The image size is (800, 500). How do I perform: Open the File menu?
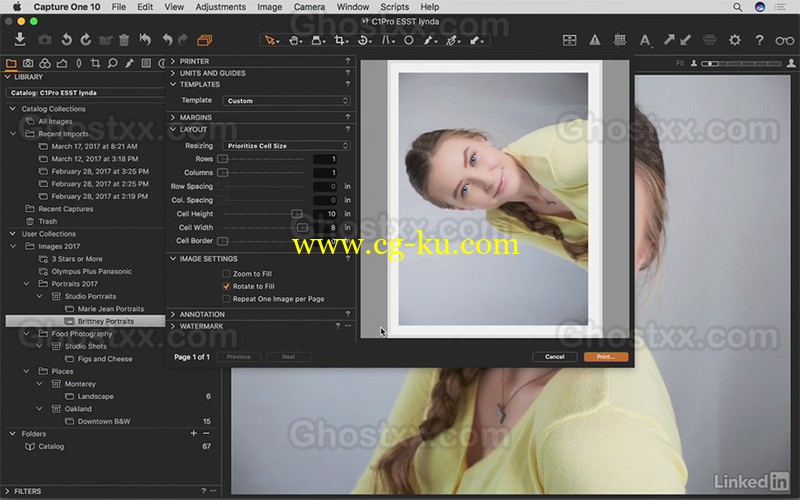[x=119, y=7]
